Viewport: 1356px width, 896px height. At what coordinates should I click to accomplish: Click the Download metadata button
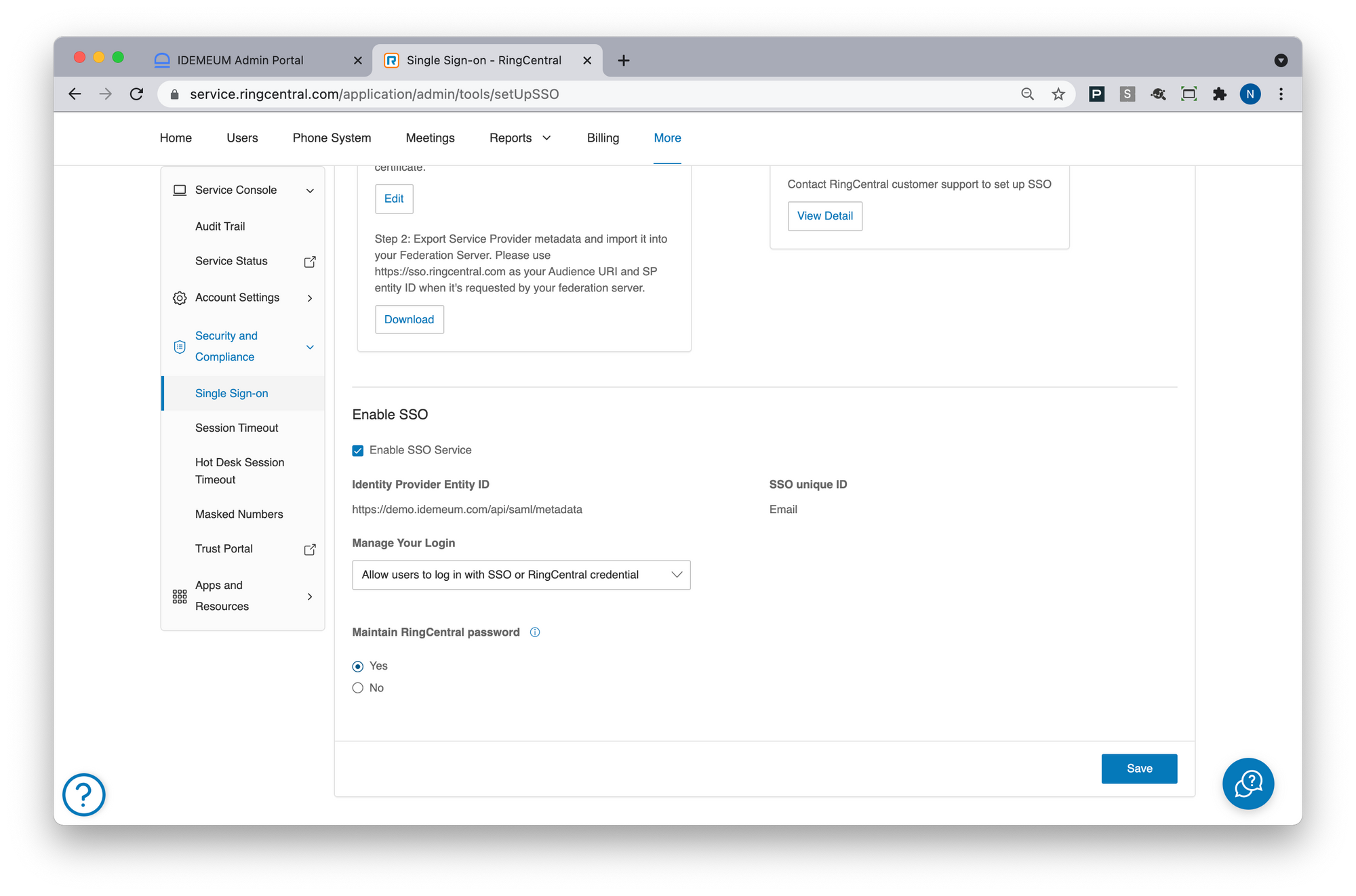point(410,319)
